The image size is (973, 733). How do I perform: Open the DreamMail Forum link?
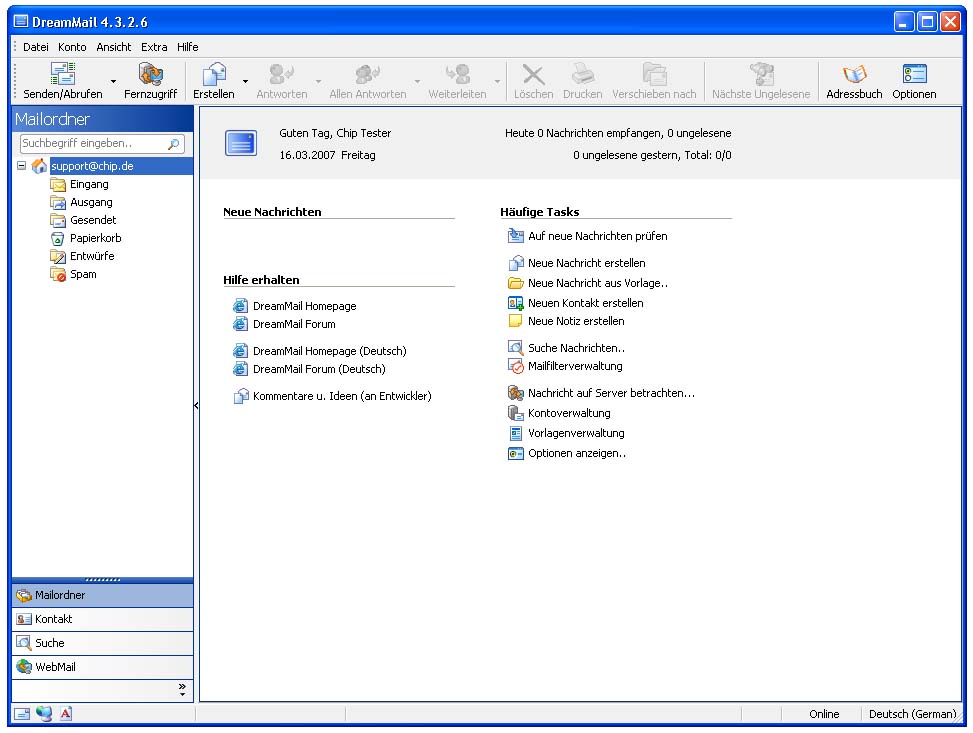(x=284, y=324)
